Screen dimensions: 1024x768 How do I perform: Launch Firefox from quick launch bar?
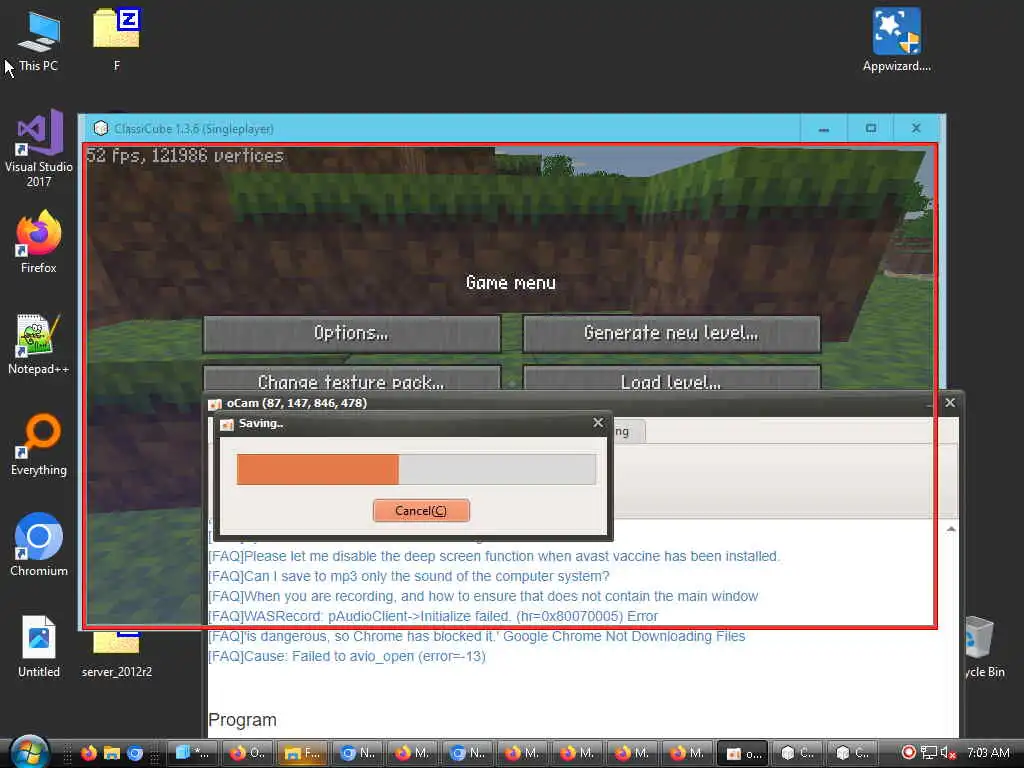coord(88,753)
